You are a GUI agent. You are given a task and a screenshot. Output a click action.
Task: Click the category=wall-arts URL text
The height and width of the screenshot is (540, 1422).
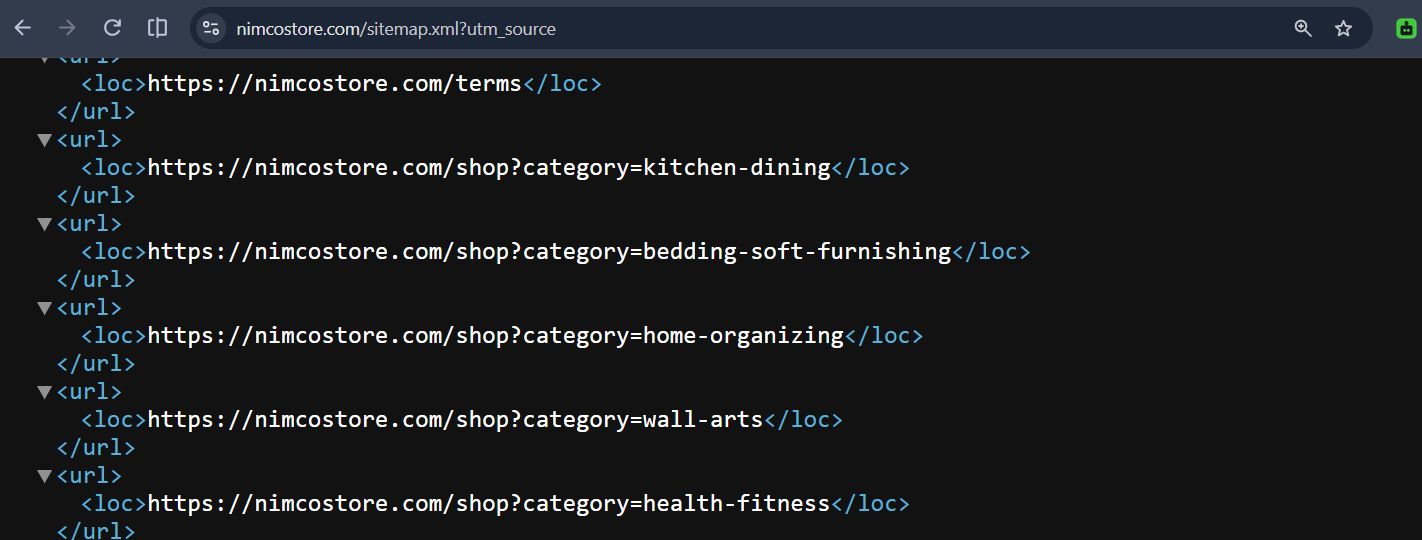pos(456,420)
